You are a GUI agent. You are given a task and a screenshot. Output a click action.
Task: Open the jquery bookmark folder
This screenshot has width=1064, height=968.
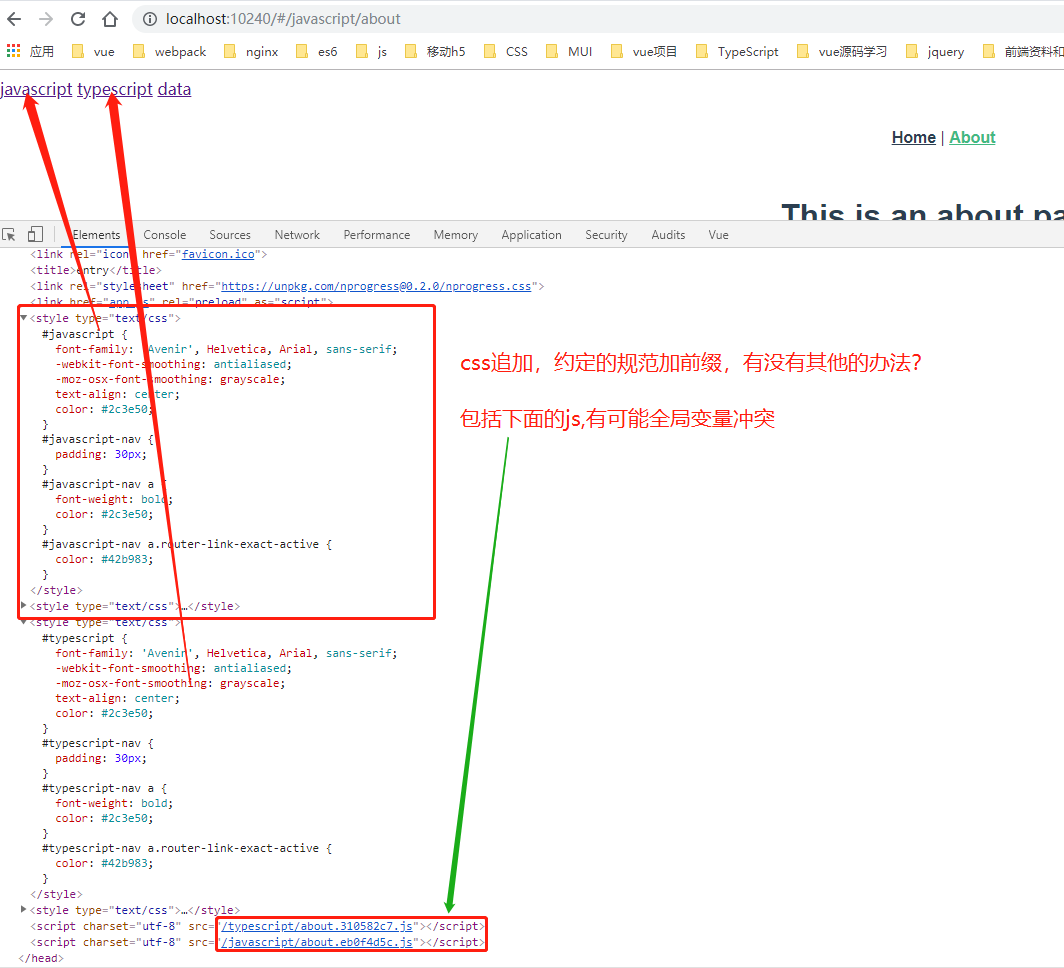(x=935, y=52)
